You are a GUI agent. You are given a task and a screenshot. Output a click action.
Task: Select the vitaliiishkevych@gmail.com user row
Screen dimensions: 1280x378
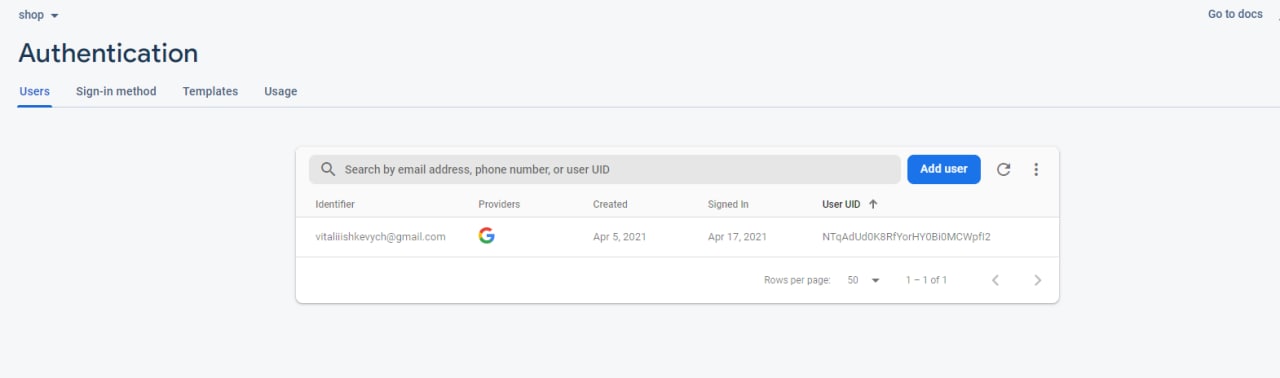[677, 237]
